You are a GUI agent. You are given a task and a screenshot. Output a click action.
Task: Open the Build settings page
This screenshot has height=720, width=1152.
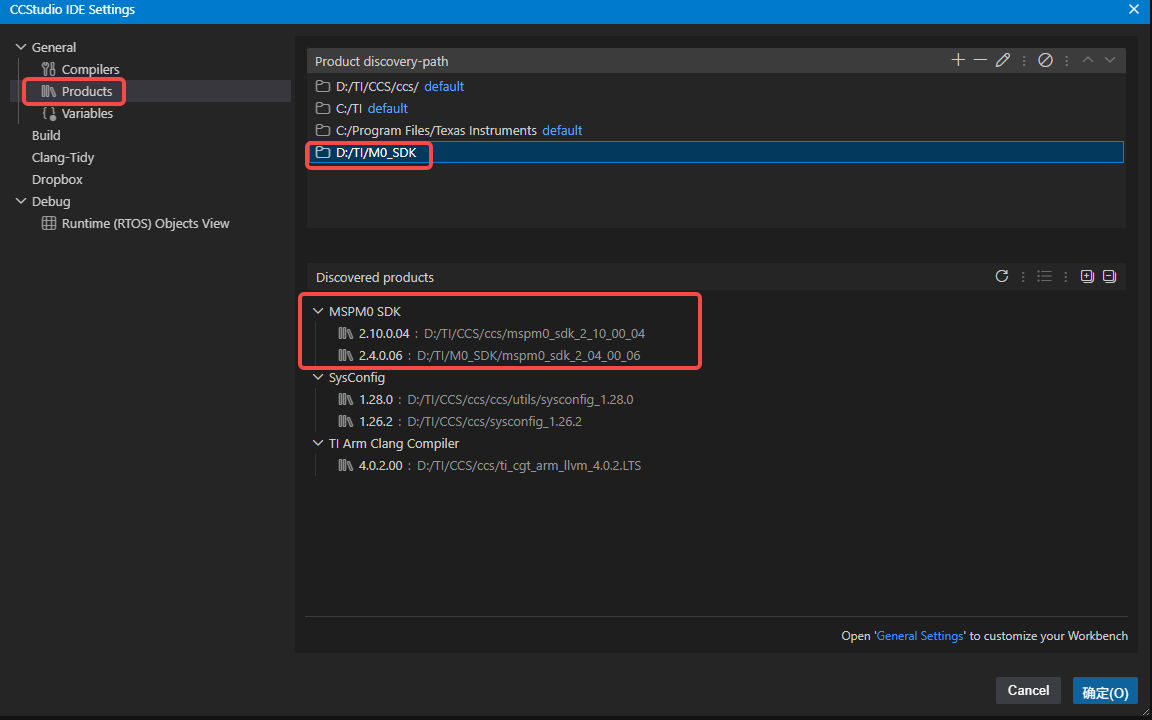(x=46, y=136)
